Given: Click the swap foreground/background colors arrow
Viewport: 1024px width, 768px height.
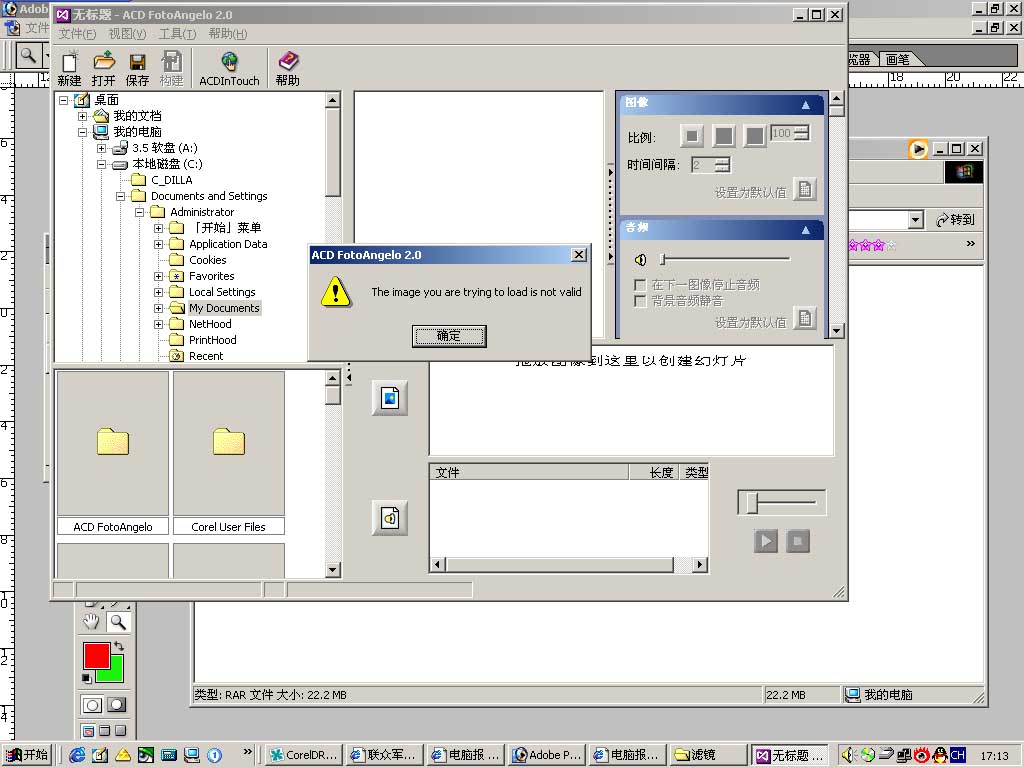Looking at the screenshot, I should 118,646.
